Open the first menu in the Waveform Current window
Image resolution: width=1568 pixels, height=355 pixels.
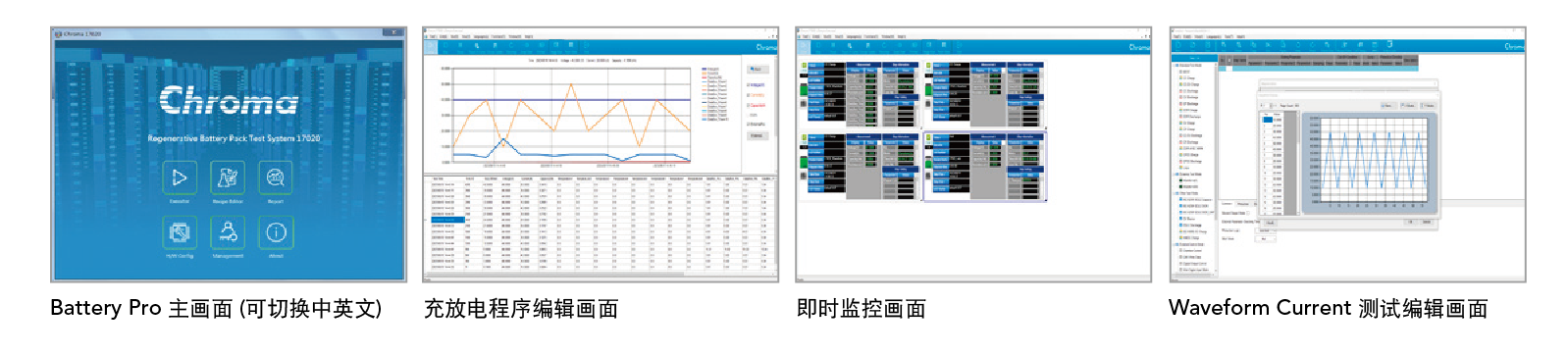coord(1177,36)
